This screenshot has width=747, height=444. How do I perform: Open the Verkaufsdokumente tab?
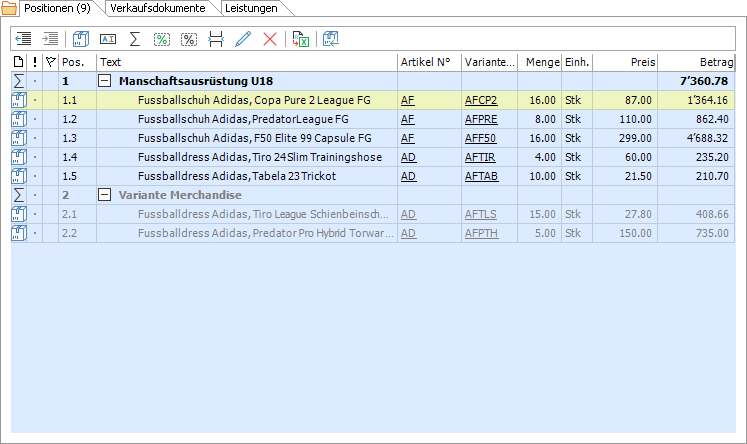[158, 8]
